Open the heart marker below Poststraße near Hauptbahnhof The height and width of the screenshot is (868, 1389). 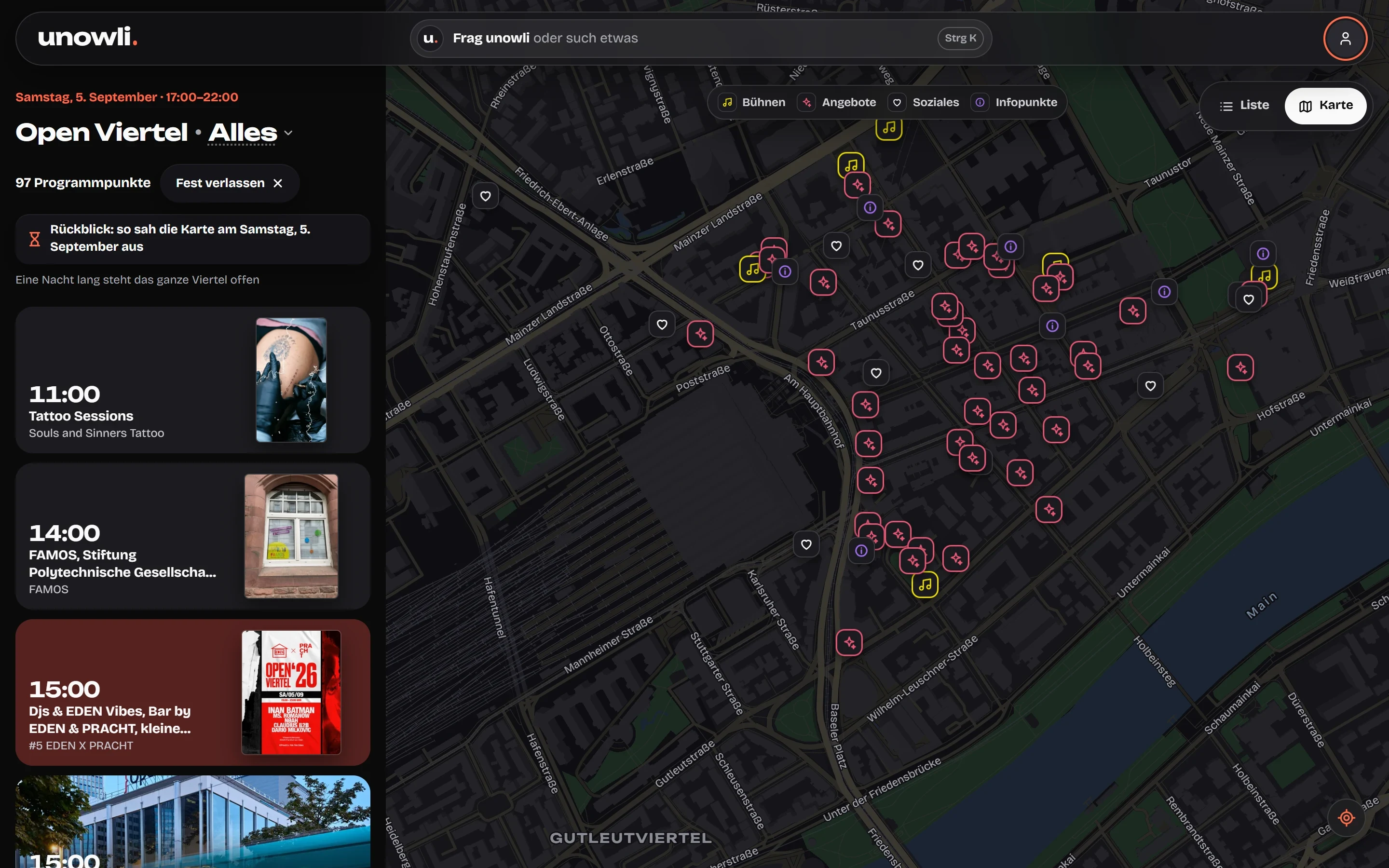(876, 373)
